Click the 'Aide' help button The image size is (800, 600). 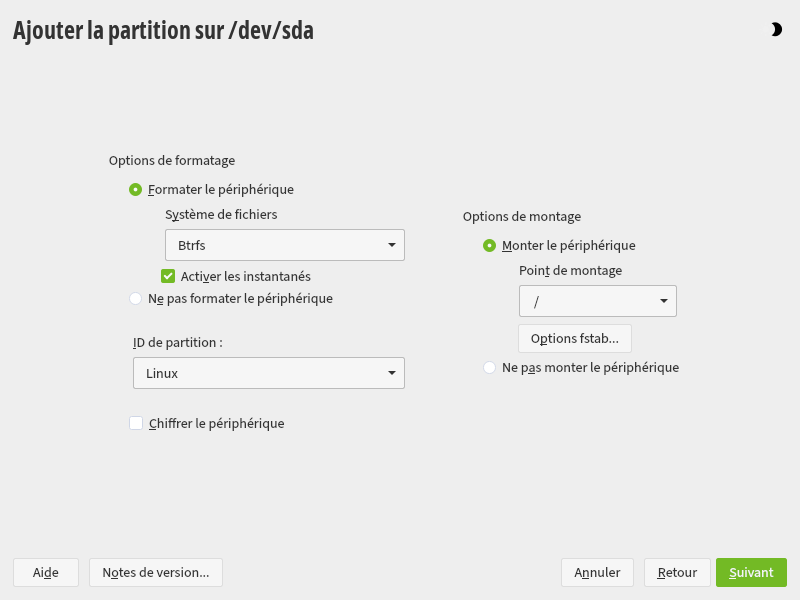pyautogui.click(x=45, y=572)
